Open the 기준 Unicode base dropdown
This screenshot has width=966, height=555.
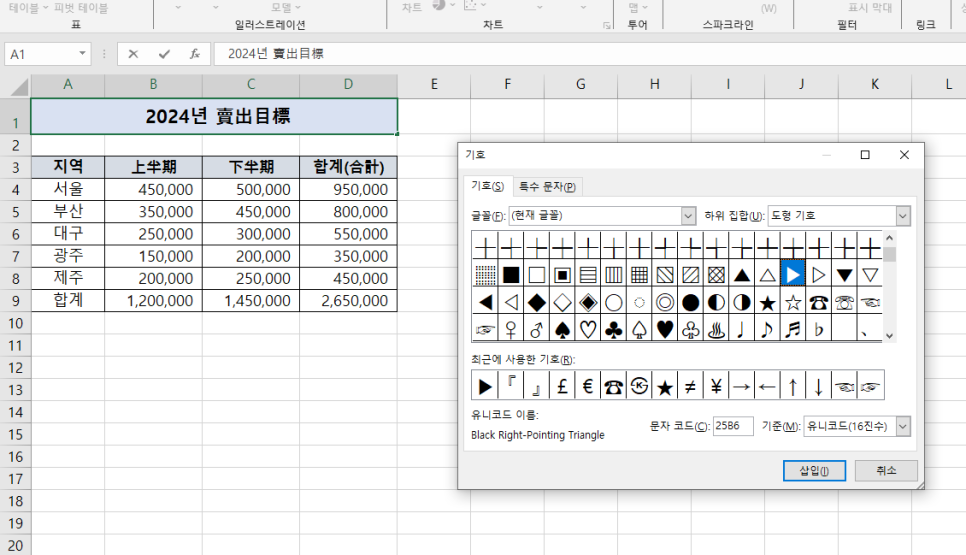903,426
